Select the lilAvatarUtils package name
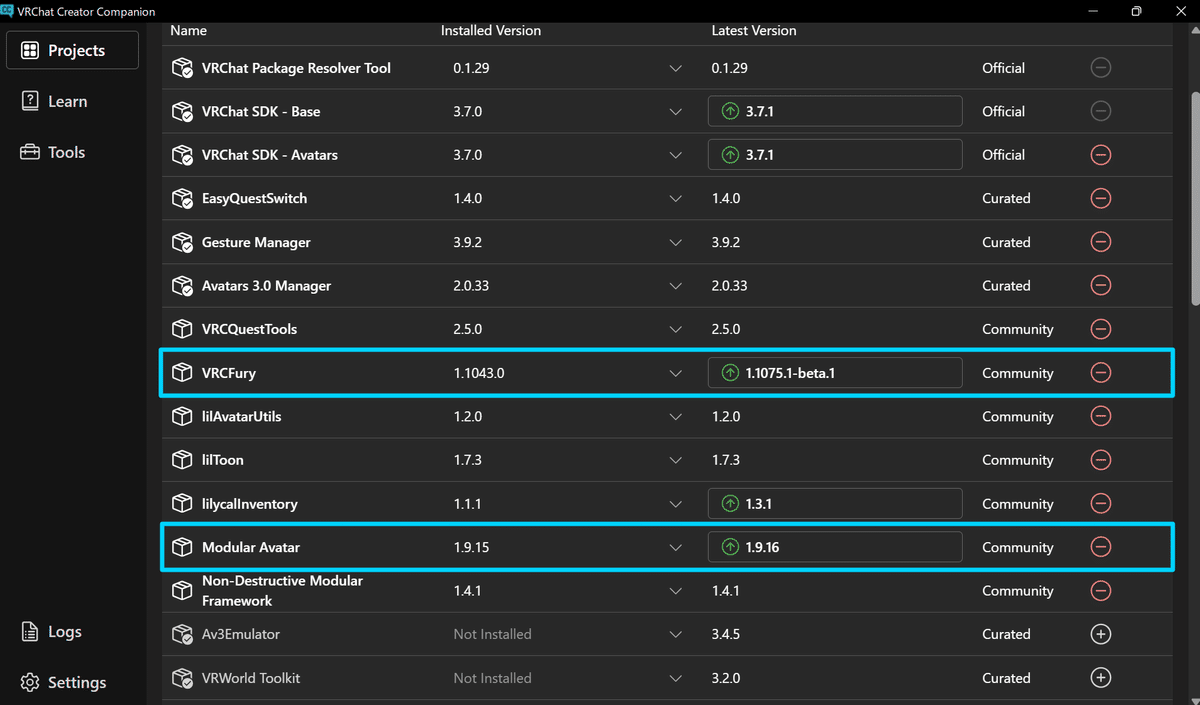The image size is (1200, 705). [x=241, y=416]
